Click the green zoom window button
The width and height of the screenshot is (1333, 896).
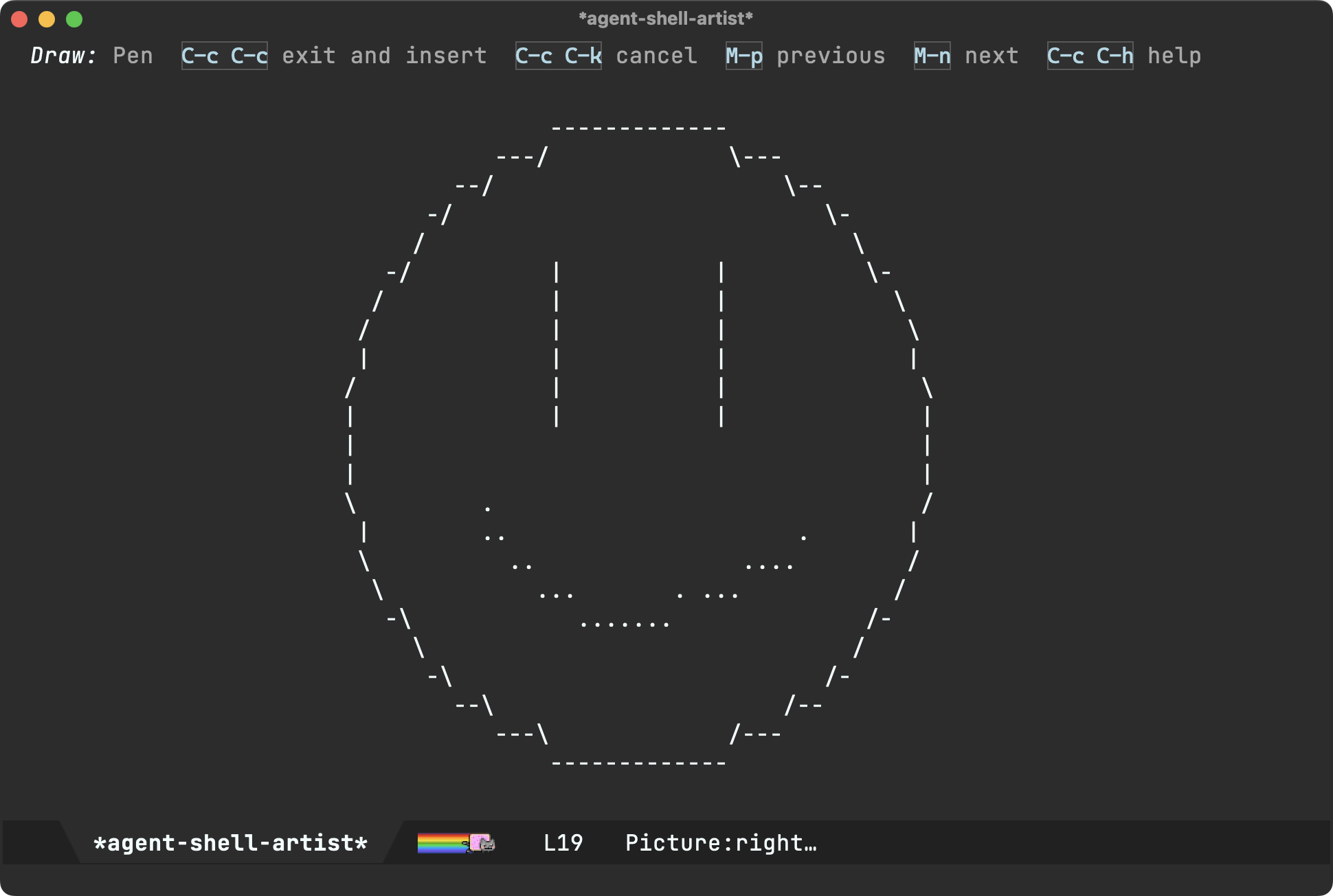(x=74, y=19)
